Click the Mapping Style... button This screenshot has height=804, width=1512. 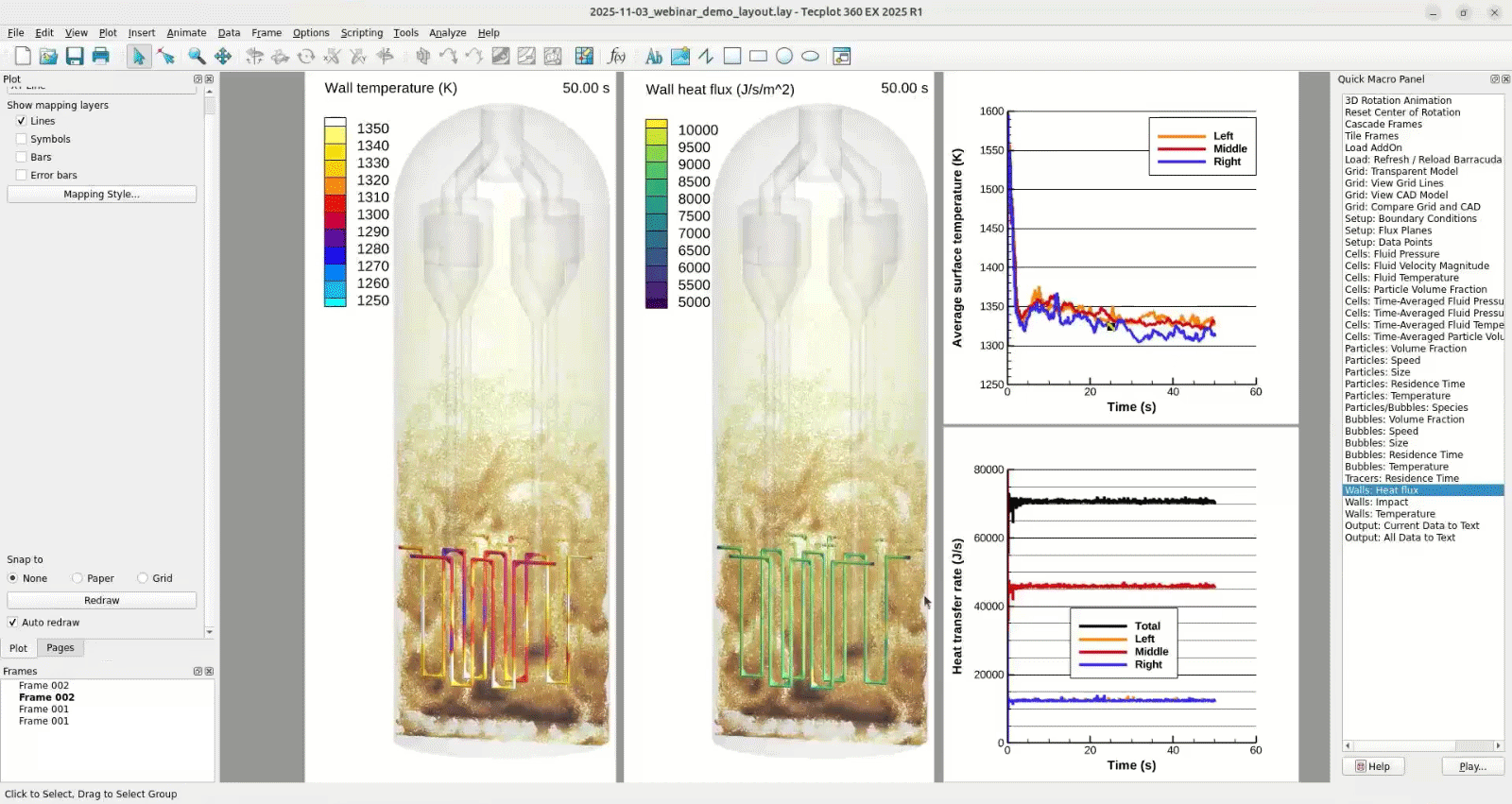click(x=101, y=194)
